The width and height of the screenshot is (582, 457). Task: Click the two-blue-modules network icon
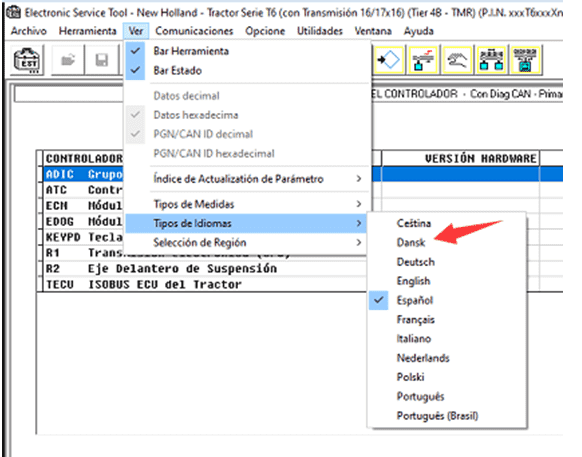pyautogui.click(x=491, y=59)
